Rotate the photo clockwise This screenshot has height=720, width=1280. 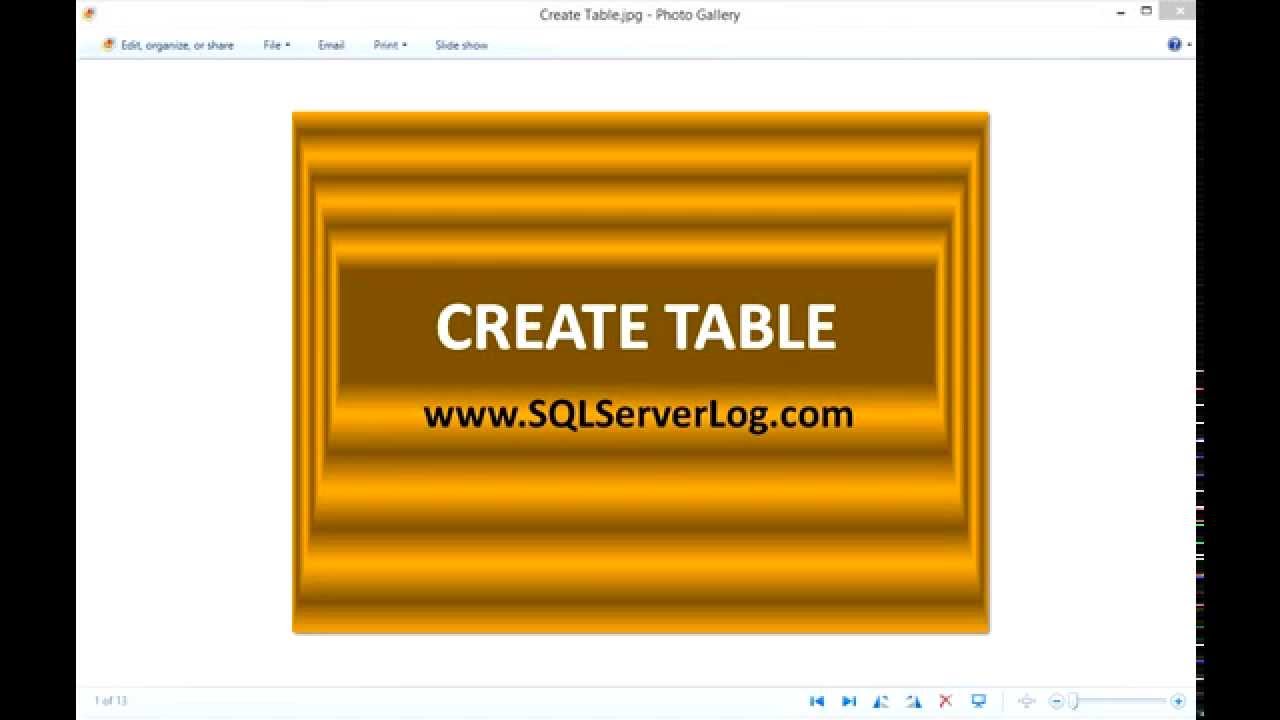[x=913, y=701]
